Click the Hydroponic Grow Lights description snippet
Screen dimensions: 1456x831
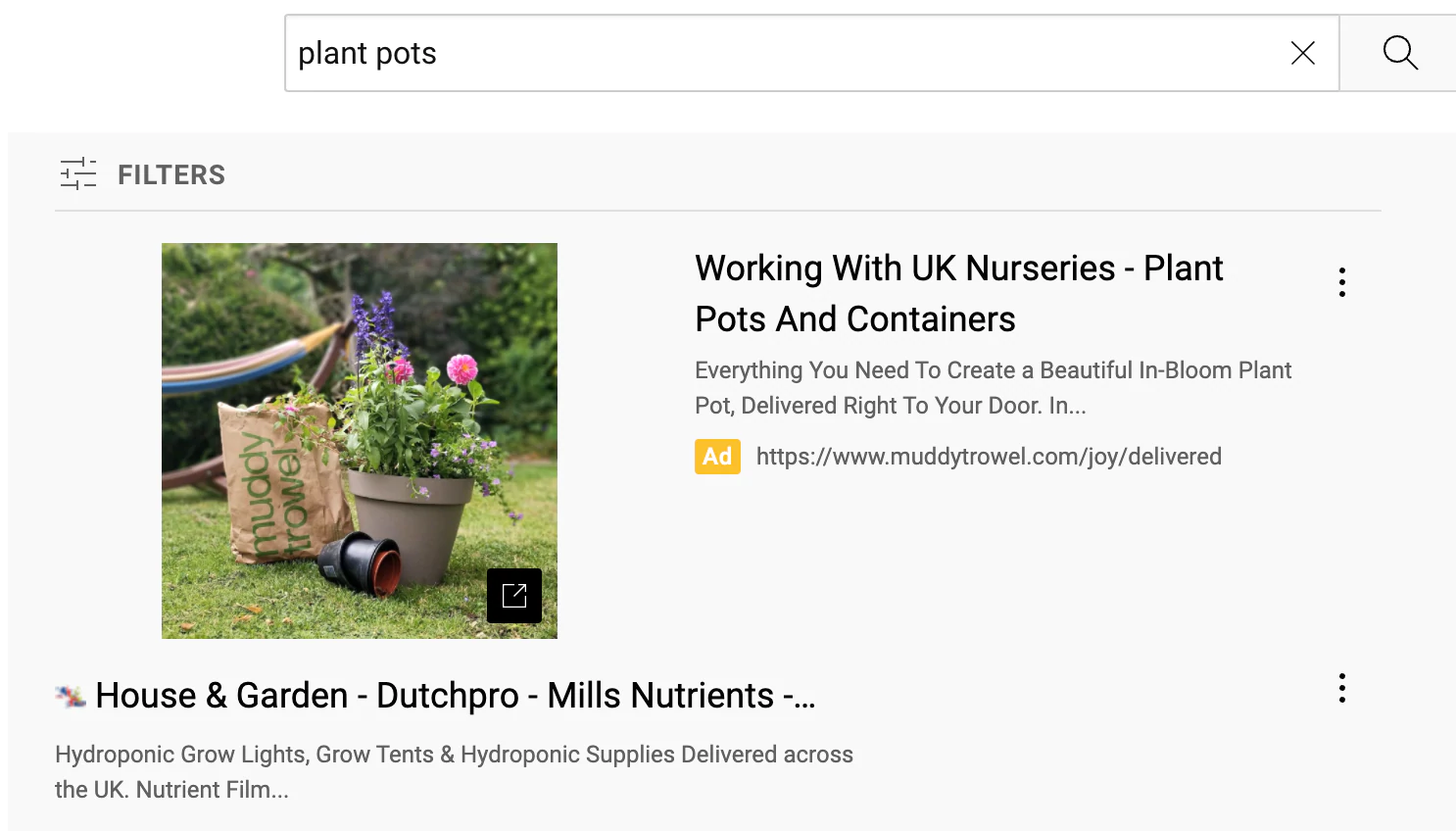click(x=453, y=772)
